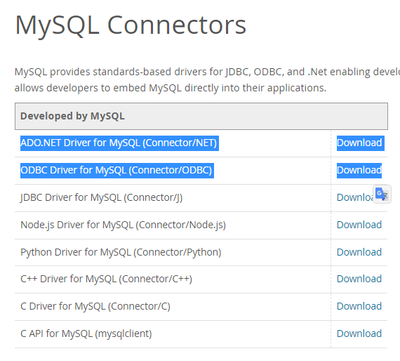The height and width of the screenshot is (361, 400).
Task: Click the MySQL drivers description paragraph
Action: (x=207, y=80)
